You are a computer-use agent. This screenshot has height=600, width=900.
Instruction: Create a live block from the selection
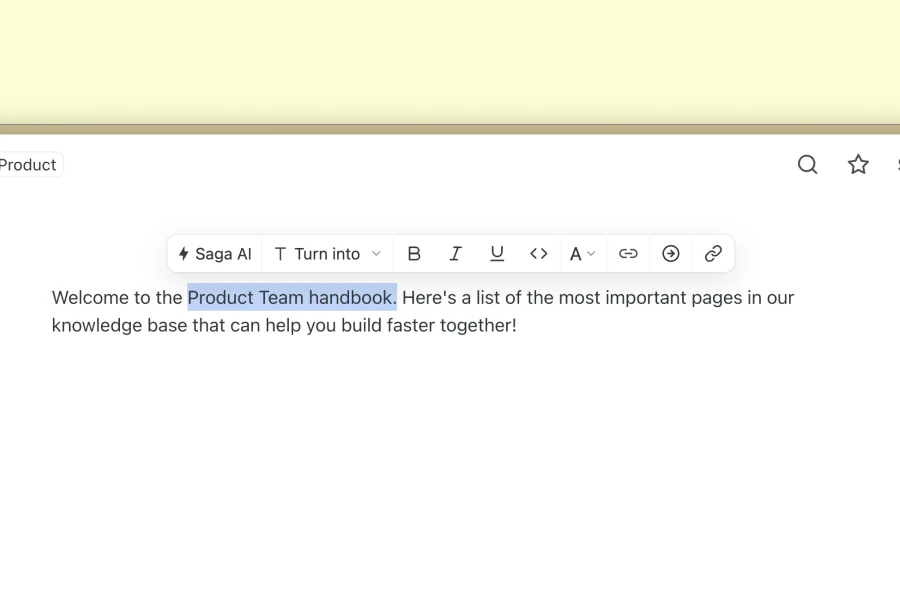[x=713, y=253]
